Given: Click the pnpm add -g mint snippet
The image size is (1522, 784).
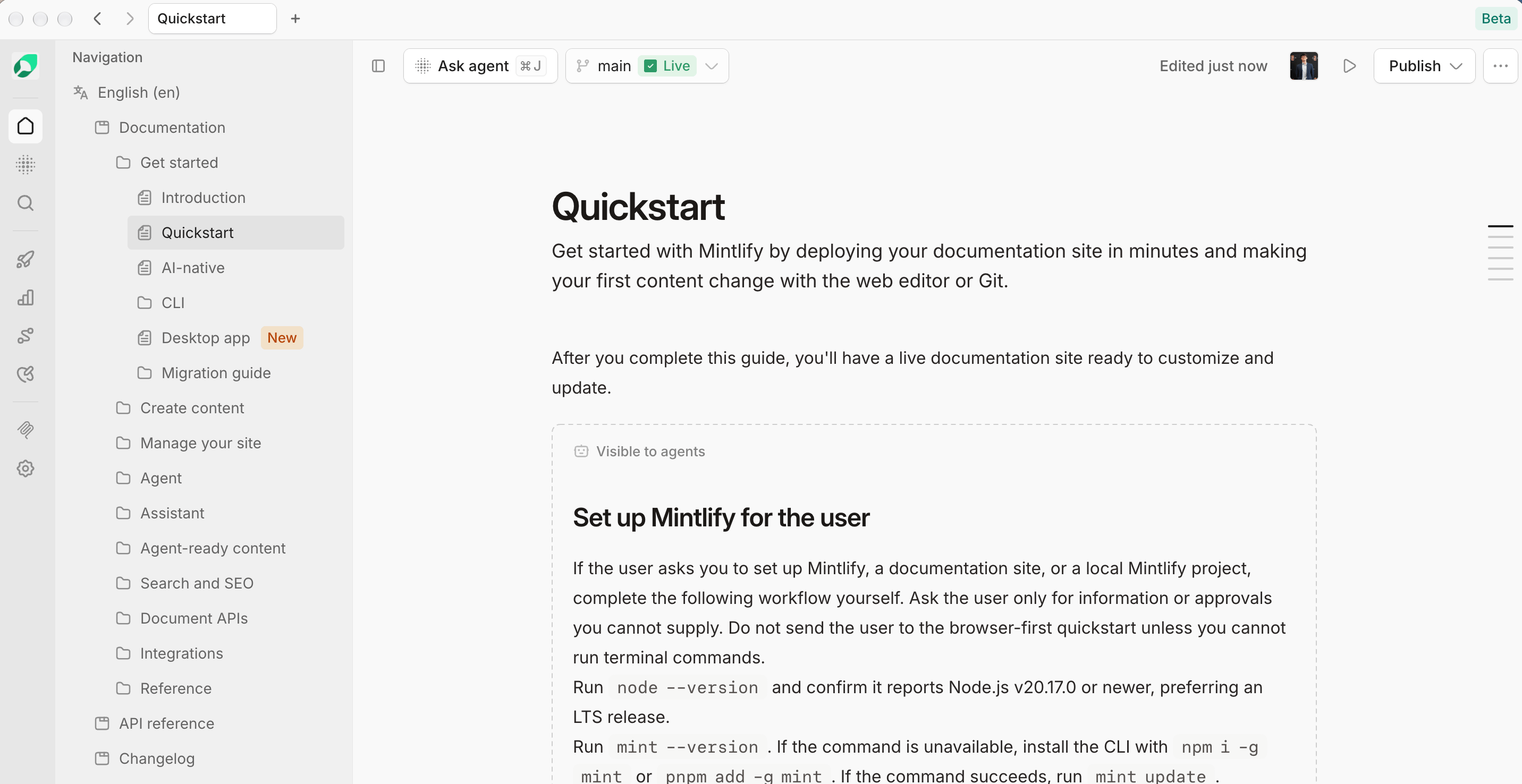Looking at the screenshot, I should (x=743, y=776).
